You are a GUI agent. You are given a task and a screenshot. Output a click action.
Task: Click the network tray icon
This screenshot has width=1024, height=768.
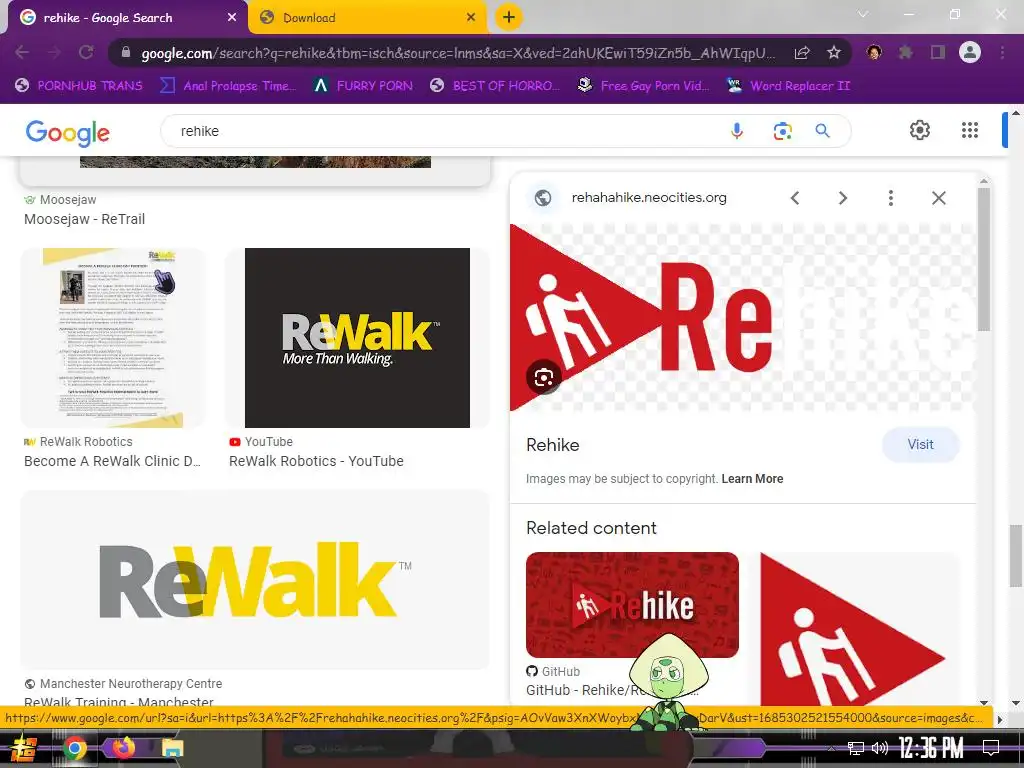click(x=856, y=748)
